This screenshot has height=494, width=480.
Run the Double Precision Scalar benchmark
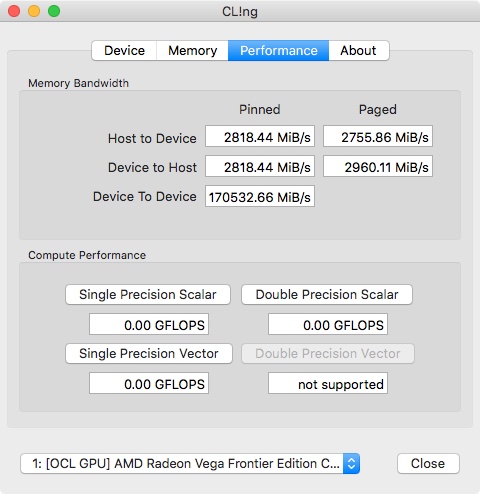(327, 294)
